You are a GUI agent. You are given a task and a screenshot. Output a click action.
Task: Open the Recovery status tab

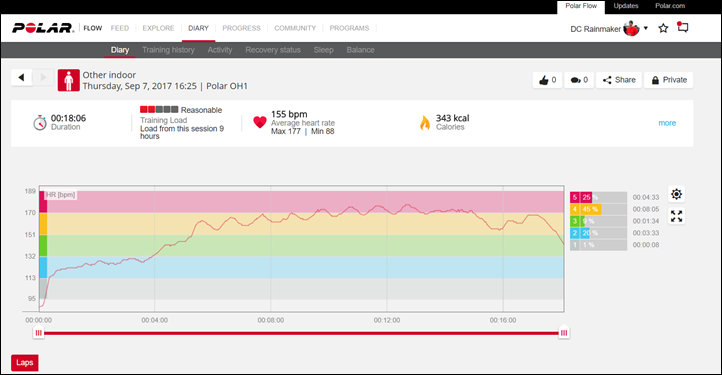273,50
